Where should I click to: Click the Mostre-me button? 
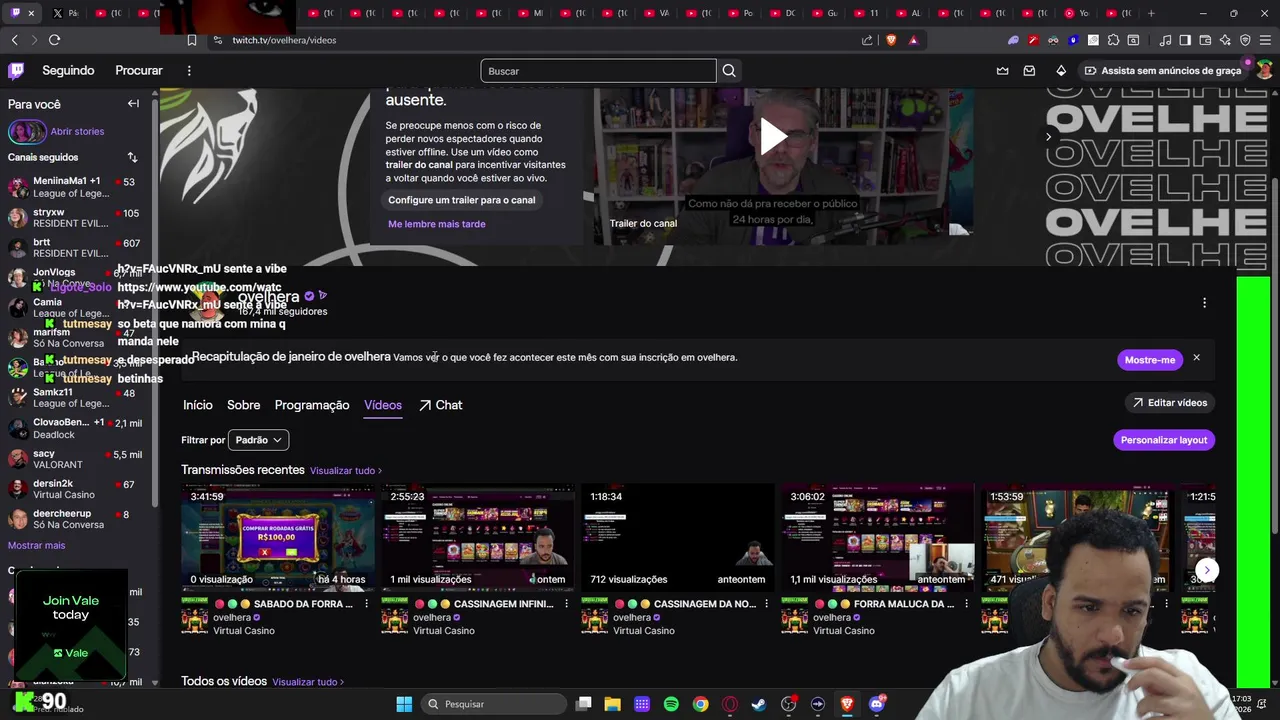(x=1150, y=360)
